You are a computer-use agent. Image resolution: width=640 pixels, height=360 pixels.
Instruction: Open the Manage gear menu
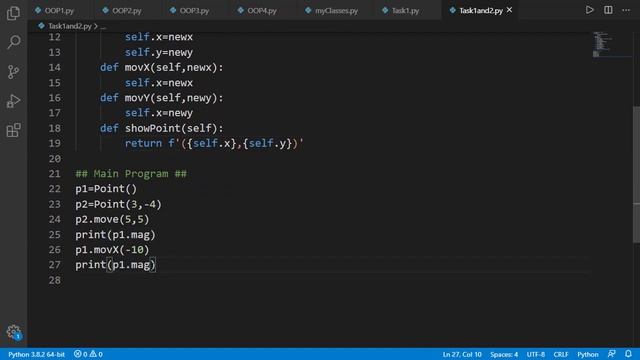tap(13, 332)
